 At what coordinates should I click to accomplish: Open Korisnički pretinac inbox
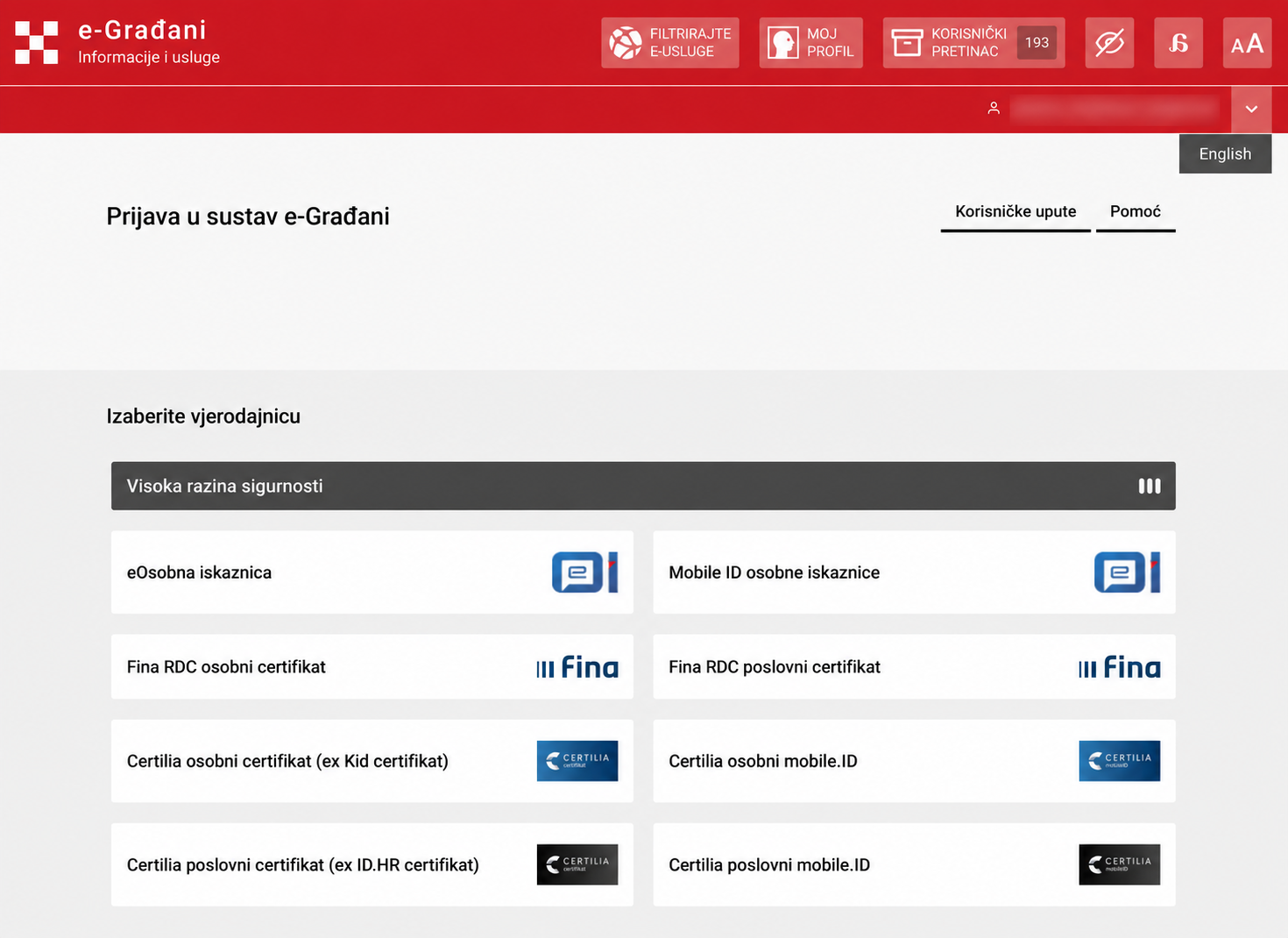tap(974, 43)
